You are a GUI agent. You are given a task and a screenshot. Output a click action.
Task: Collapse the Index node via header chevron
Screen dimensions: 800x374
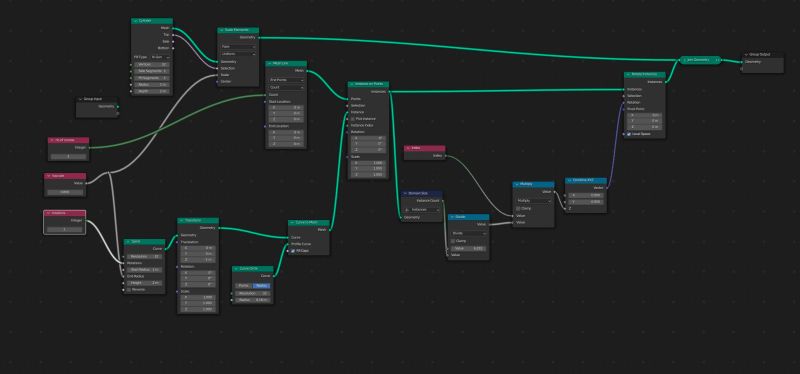click(408, 148)
